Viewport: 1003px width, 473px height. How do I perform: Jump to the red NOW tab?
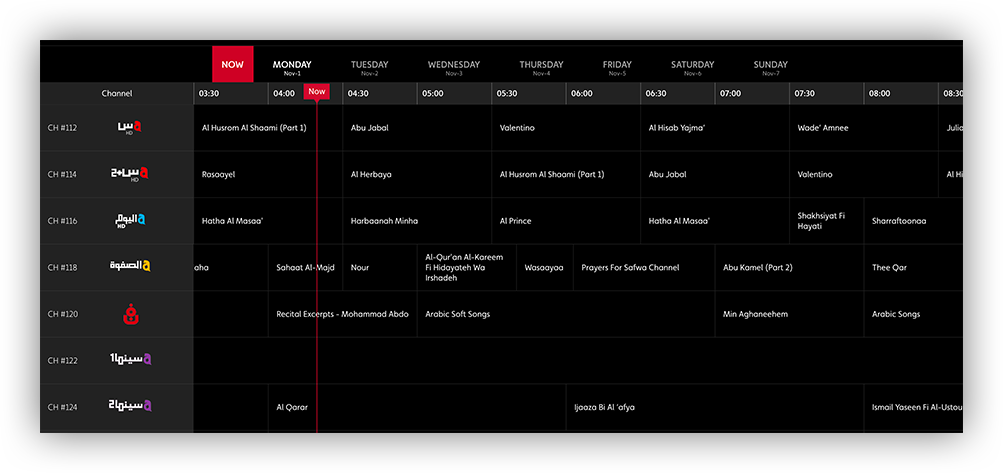232,65
